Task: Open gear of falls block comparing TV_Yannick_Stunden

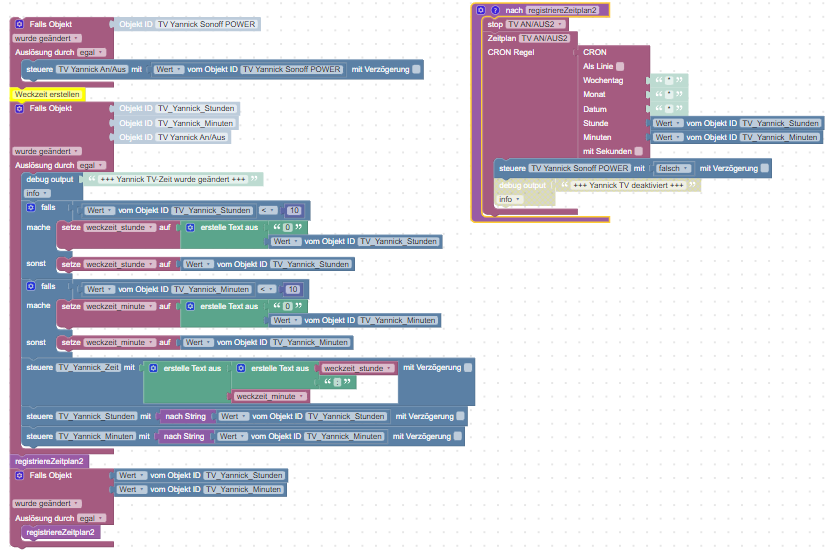Action: pos(31,207)
